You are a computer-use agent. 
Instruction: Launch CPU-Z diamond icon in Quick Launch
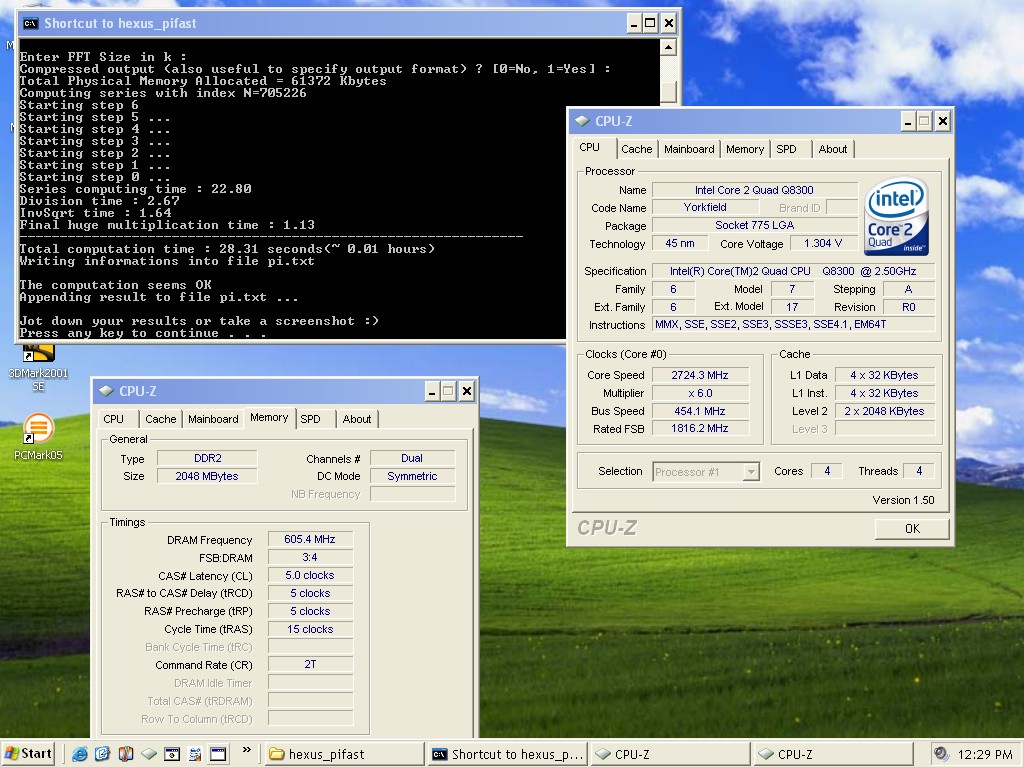tap(149, 754)
